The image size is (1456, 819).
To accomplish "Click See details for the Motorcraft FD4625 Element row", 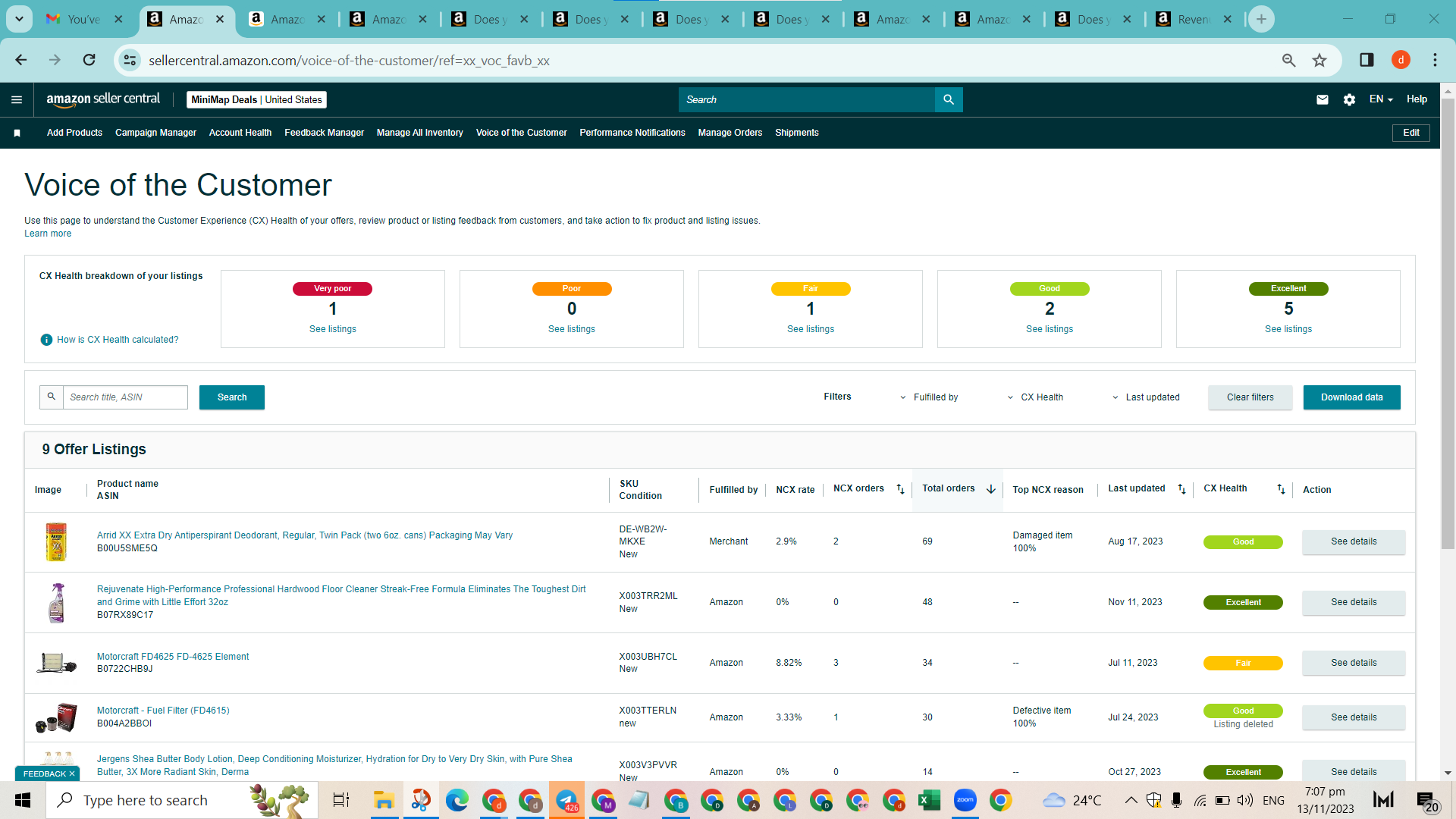I will pos(1354,663).
